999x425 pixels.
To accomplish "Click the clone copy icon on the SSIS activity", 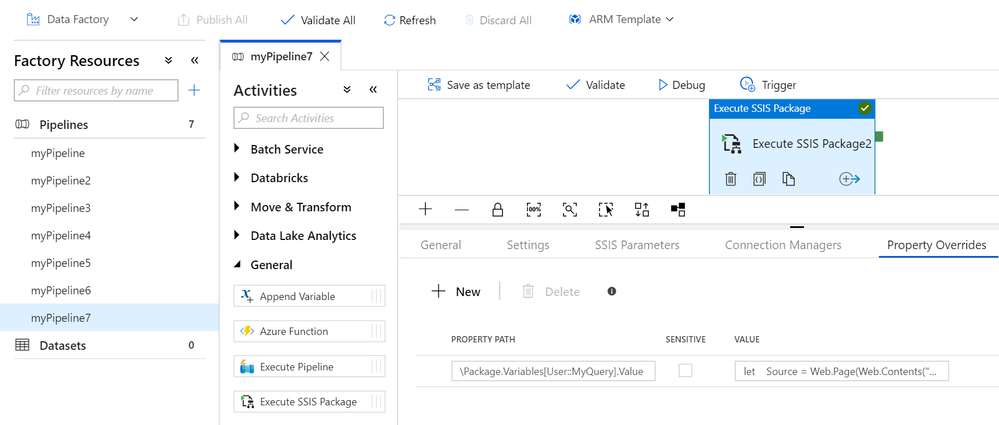I will click(789, 179).
